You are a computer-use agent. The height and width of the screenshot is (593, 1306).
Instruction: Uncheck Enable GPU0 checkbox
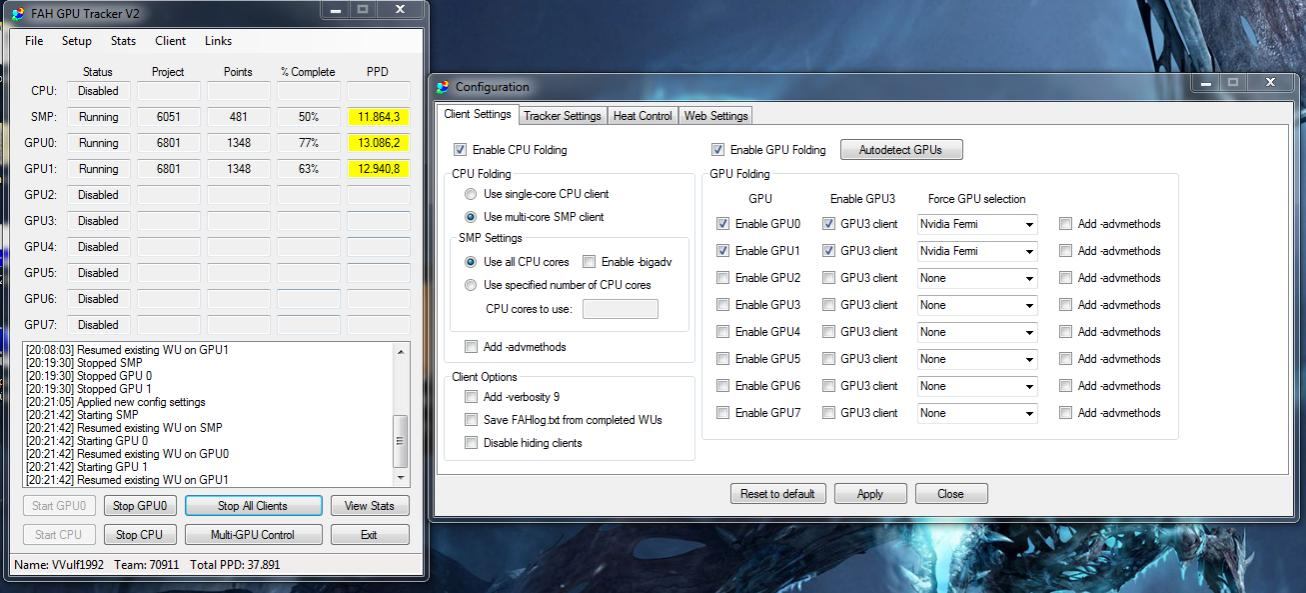[x=723, y=224]
